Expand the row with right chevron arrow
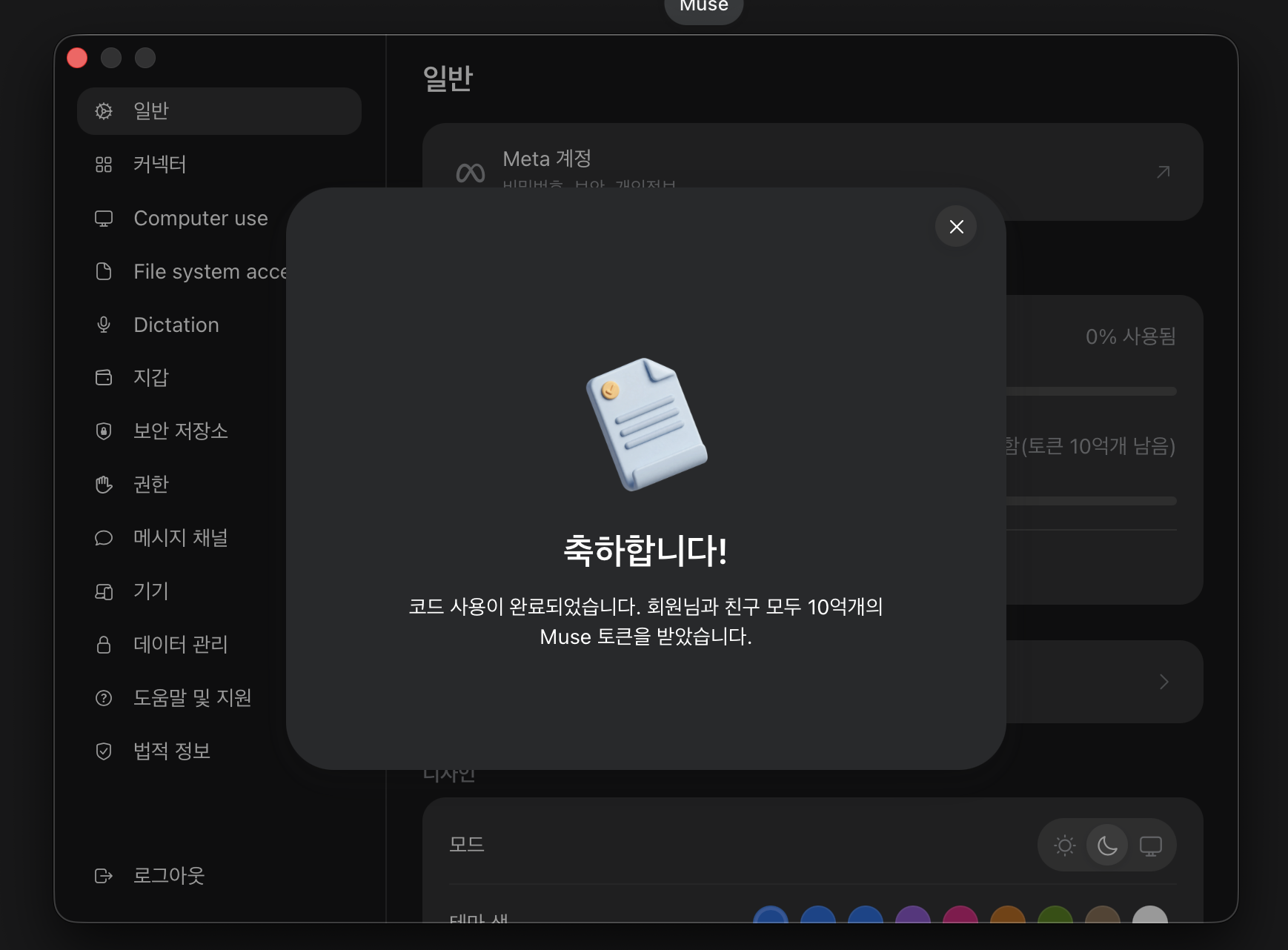 pos(1163,682)
